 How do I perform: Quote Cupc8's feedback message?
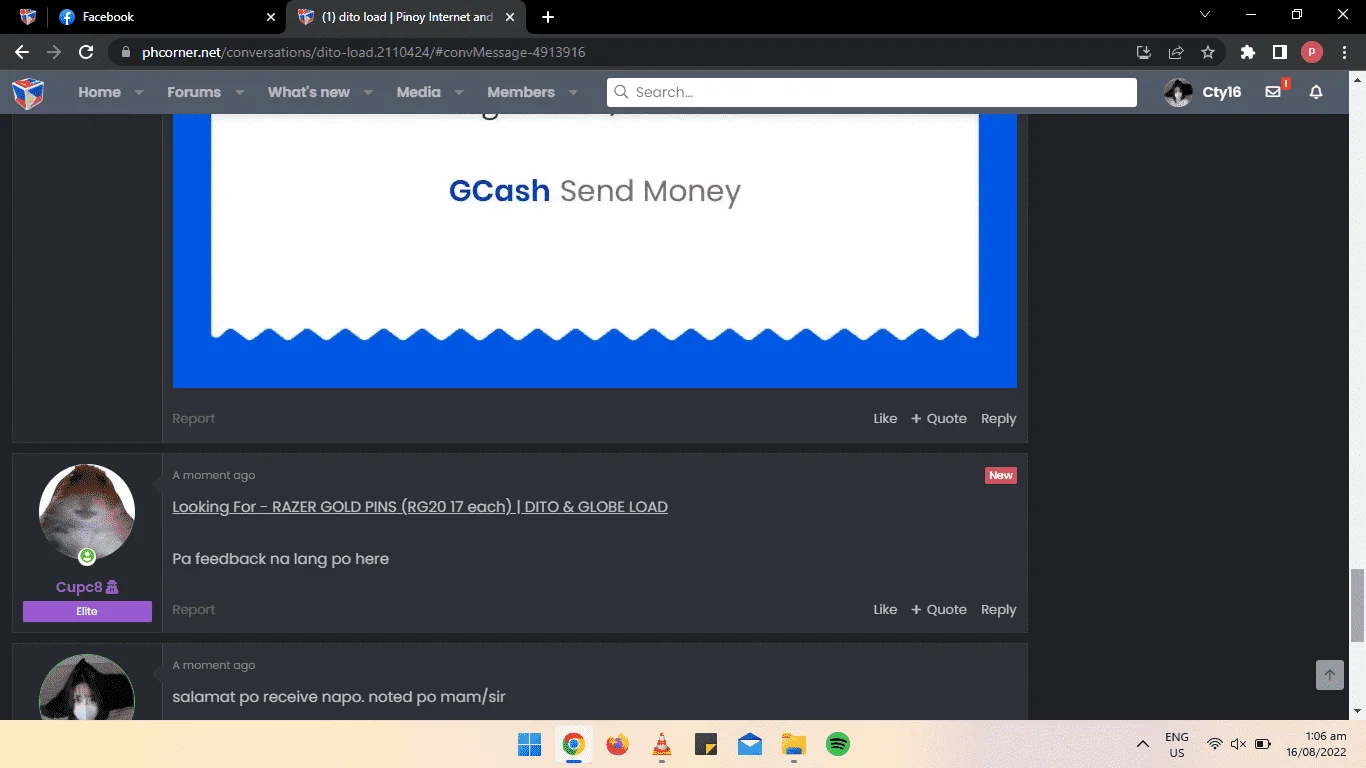click(939, 610)
